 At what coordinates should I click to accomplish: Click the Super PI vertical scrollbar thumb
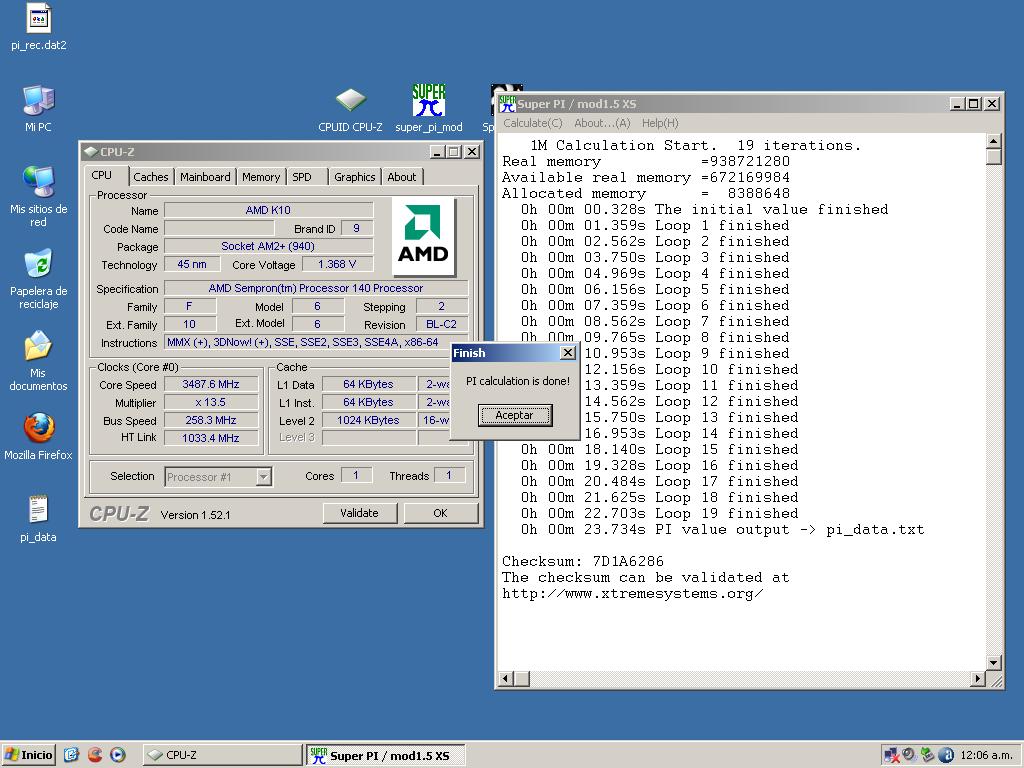coord(993,157)
